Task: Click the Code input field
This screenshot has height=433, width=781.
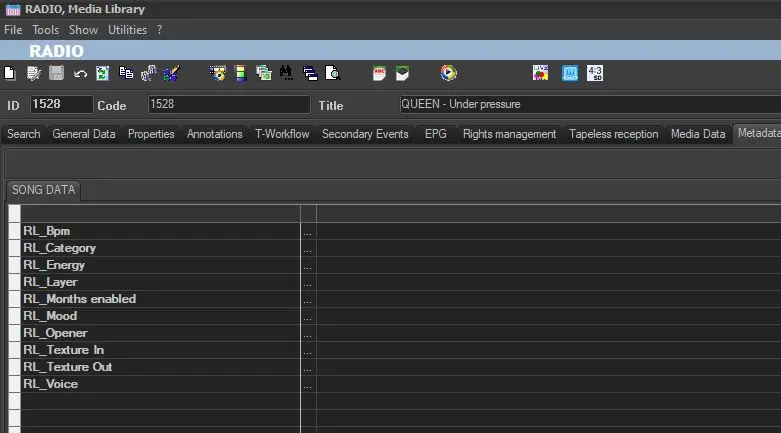Action: pos(229,104)
